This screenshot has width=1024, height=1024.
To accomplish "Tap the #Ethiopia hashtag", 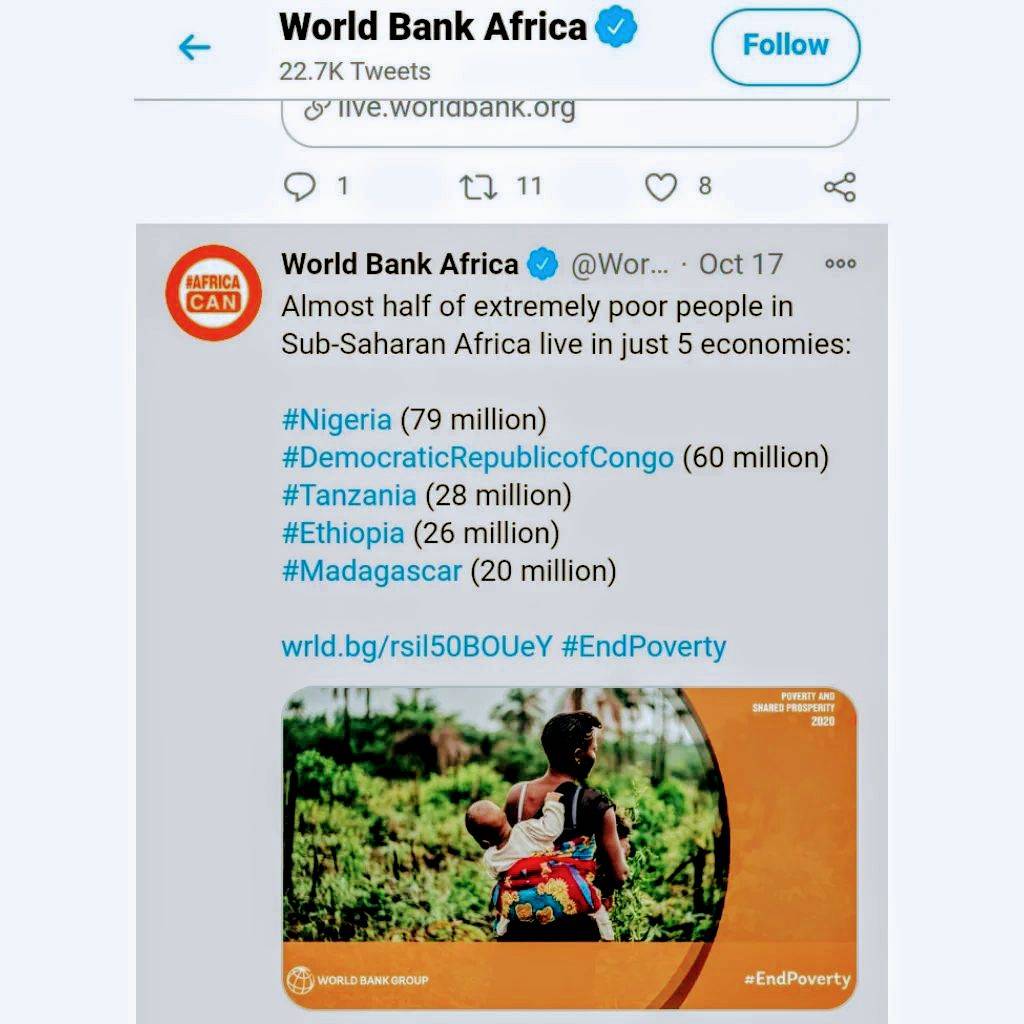I will pyautogui.click(x=343, y=533).
